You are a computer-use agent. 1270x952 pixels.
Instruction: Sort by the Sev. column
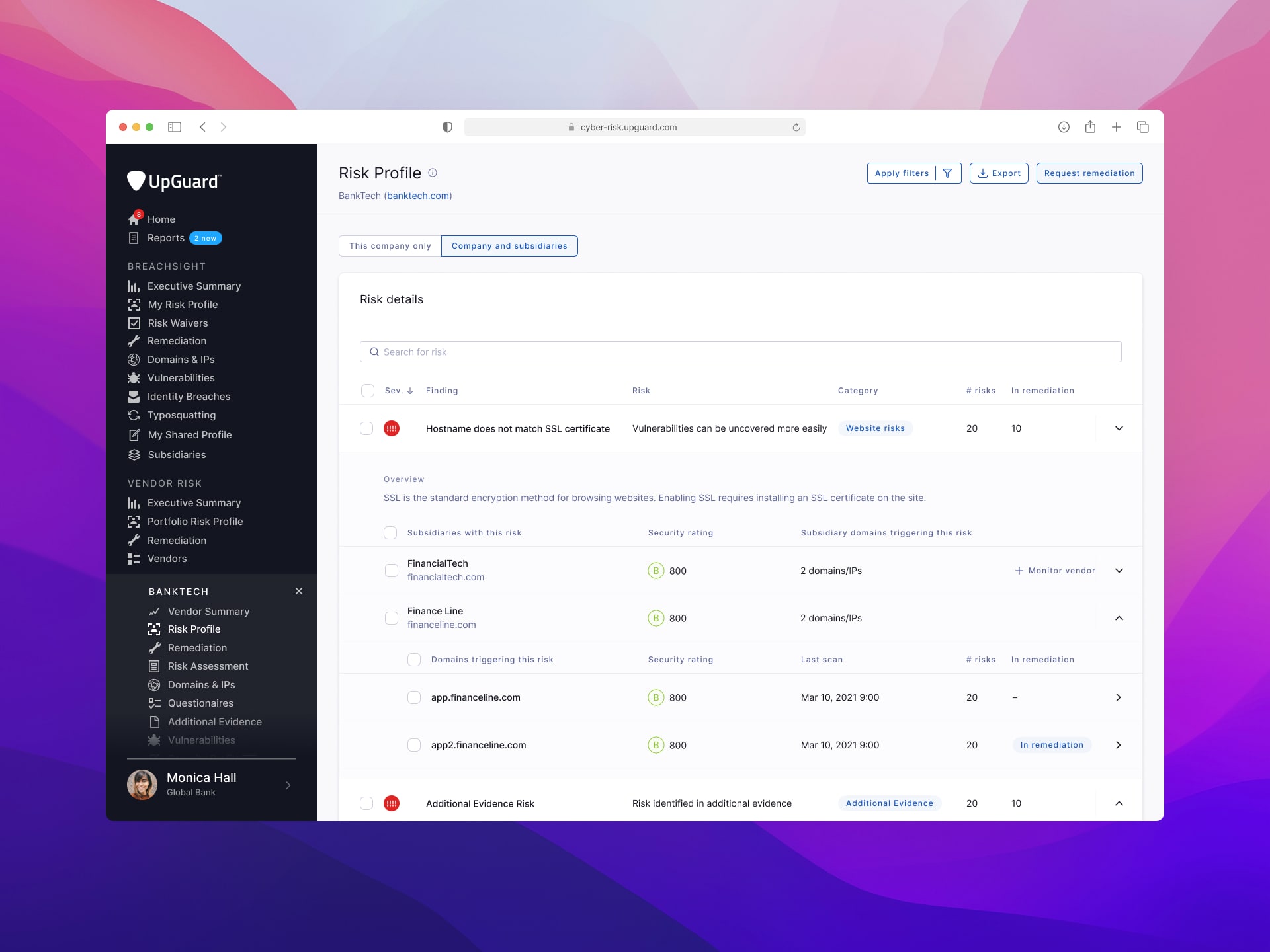pyautogui.click(x=399, y=391)
